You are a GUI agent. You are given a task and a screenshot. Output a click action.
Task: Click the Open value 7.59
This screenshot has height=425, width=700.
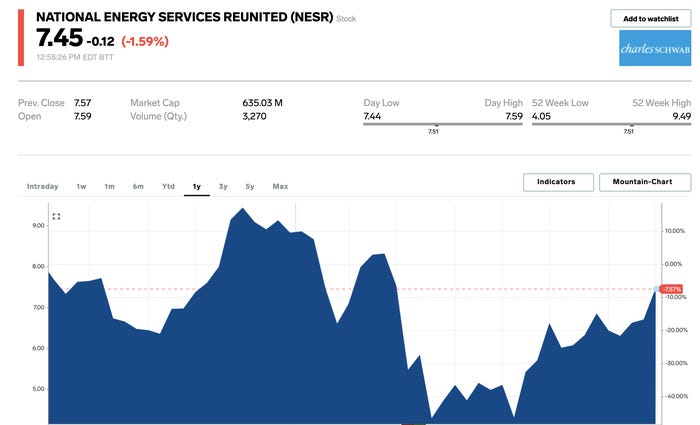[83, 117]
